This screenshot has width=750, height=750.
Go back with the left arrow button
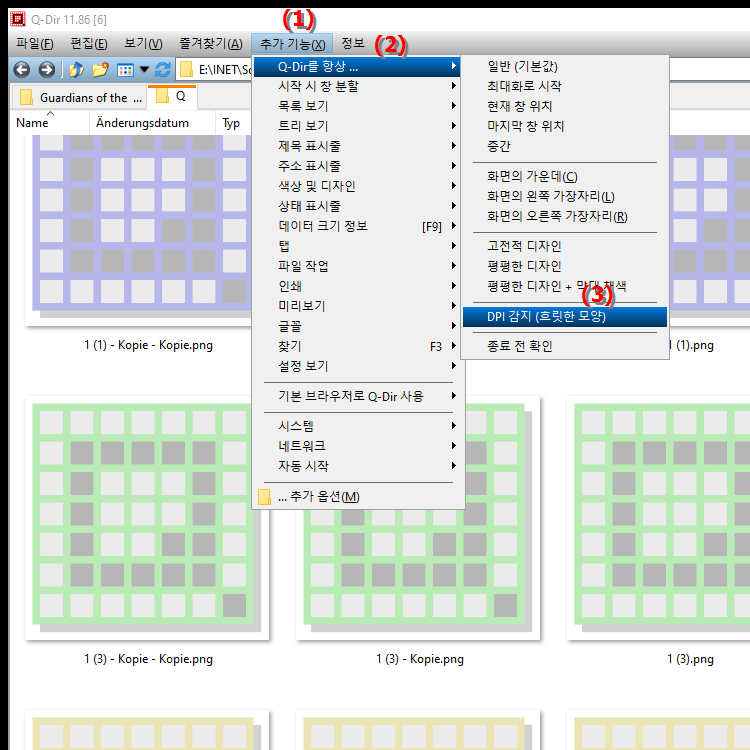22,70
